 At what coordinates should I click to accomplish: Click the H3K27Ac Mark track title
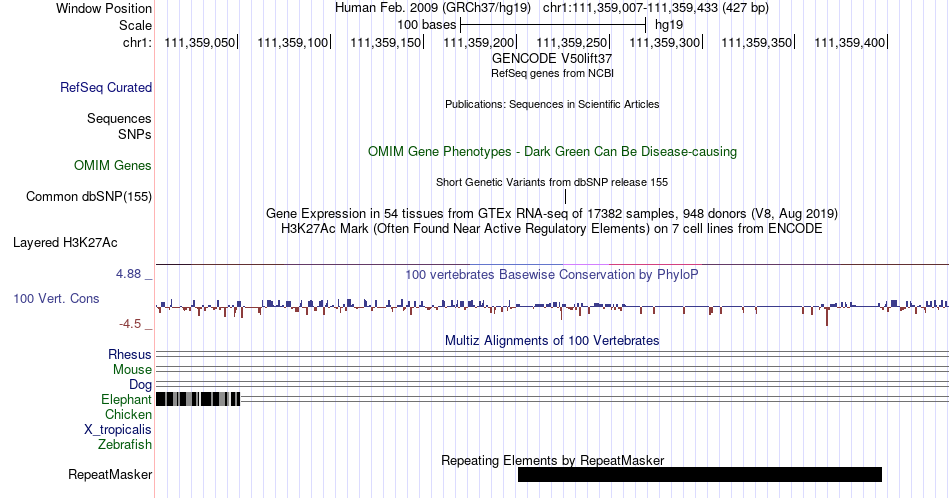tap(552, 229)
